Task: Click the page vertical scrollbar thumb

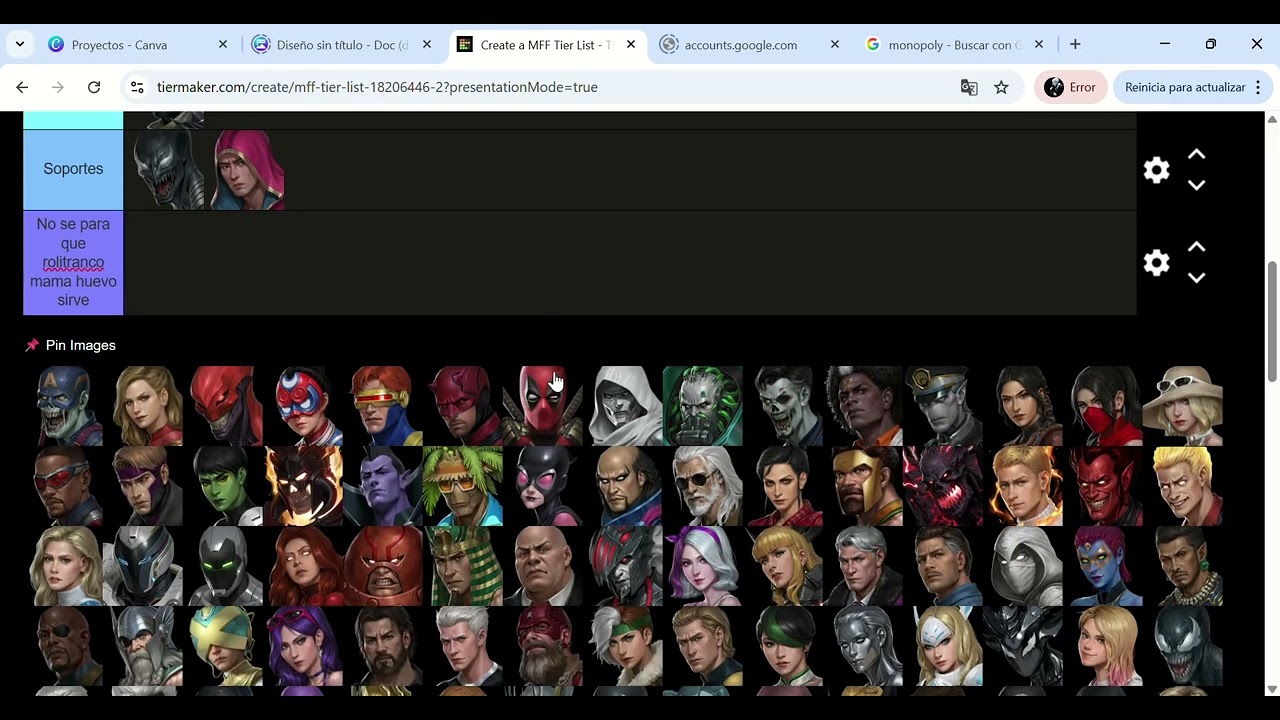Action: tap(1272, 320)
